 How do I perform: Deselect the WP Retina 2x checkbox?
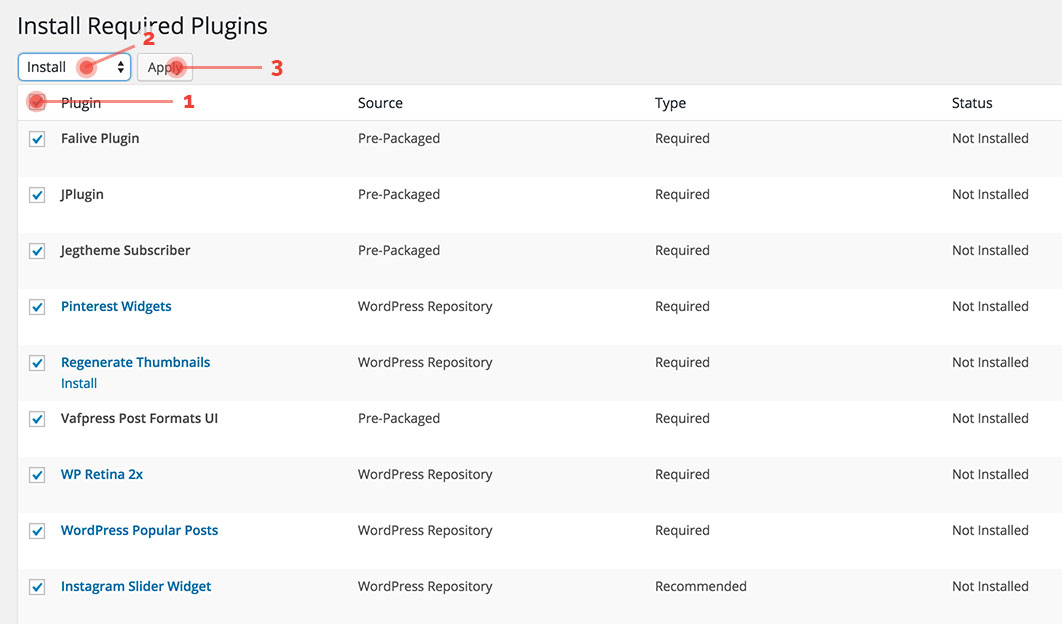pyautogui.click(x=37, y=474)
